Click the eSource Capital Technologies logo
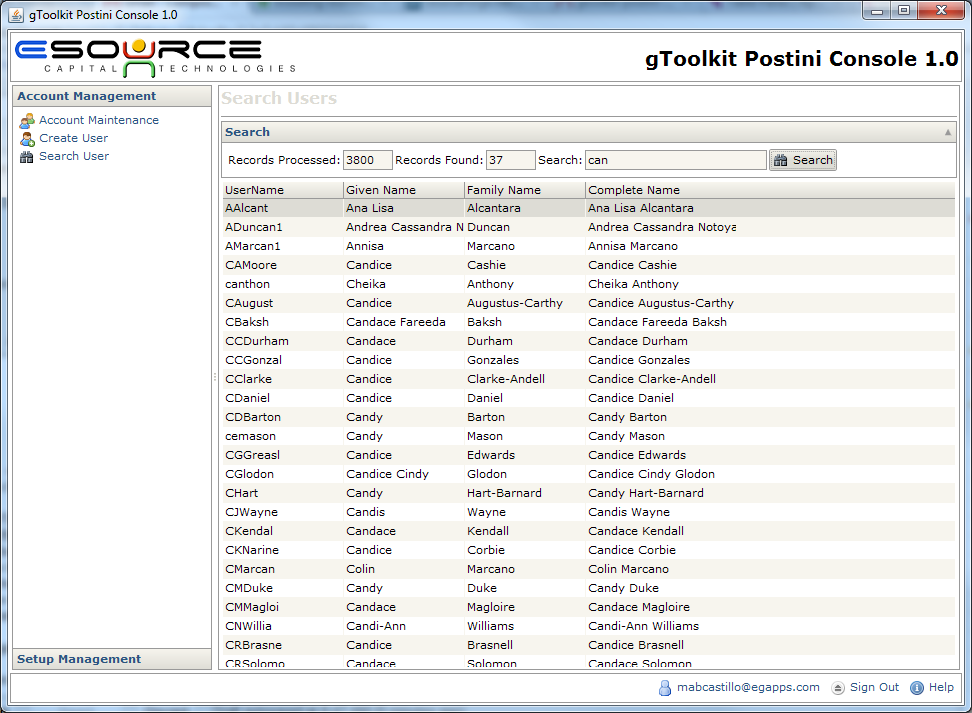The image size is (972, 713). coord(155,58)
